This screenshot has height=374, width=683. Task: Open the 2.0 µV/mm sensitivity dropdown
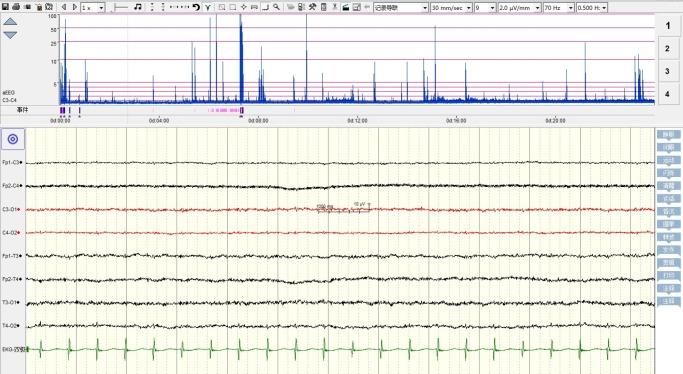(519, 8)
